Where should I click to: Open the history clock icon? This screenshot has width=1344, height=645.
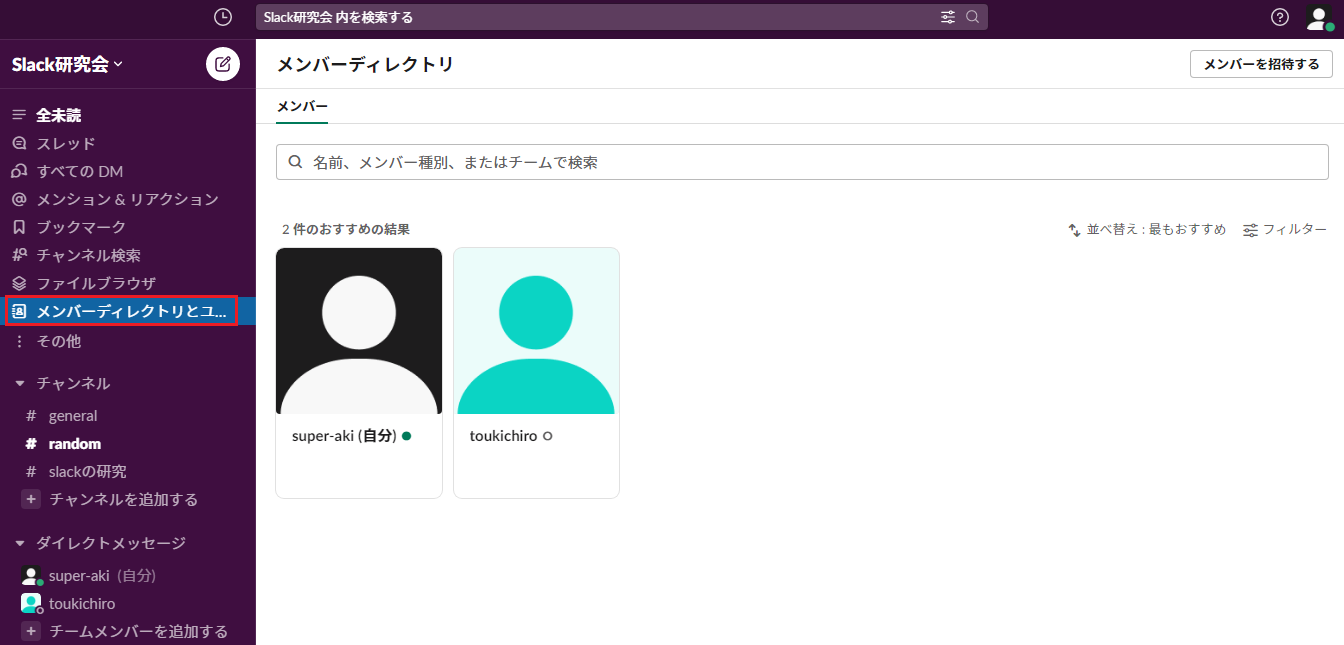[223, 17]
